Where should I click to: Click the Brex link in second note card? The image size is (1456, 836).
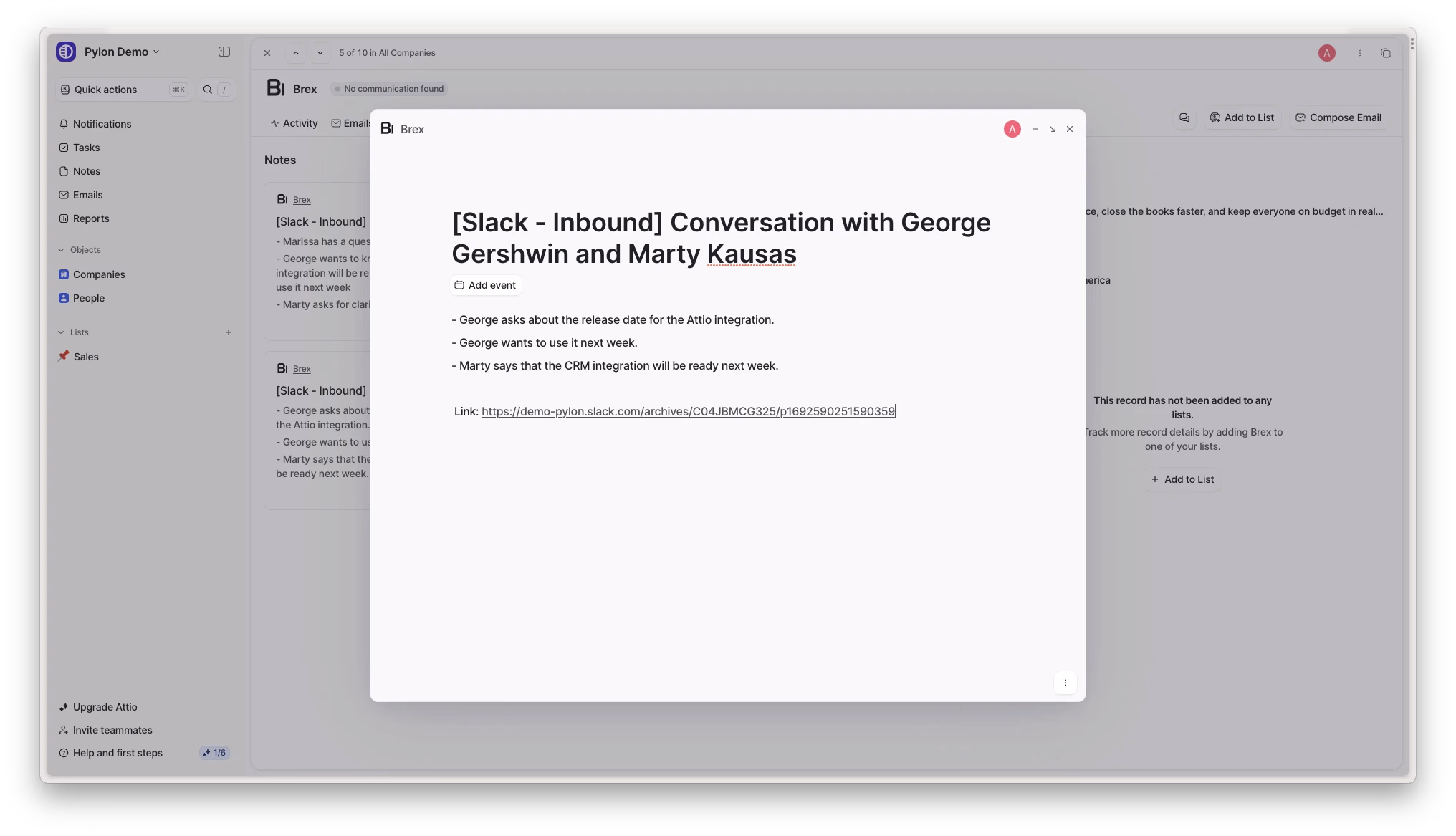pos(302,369)
